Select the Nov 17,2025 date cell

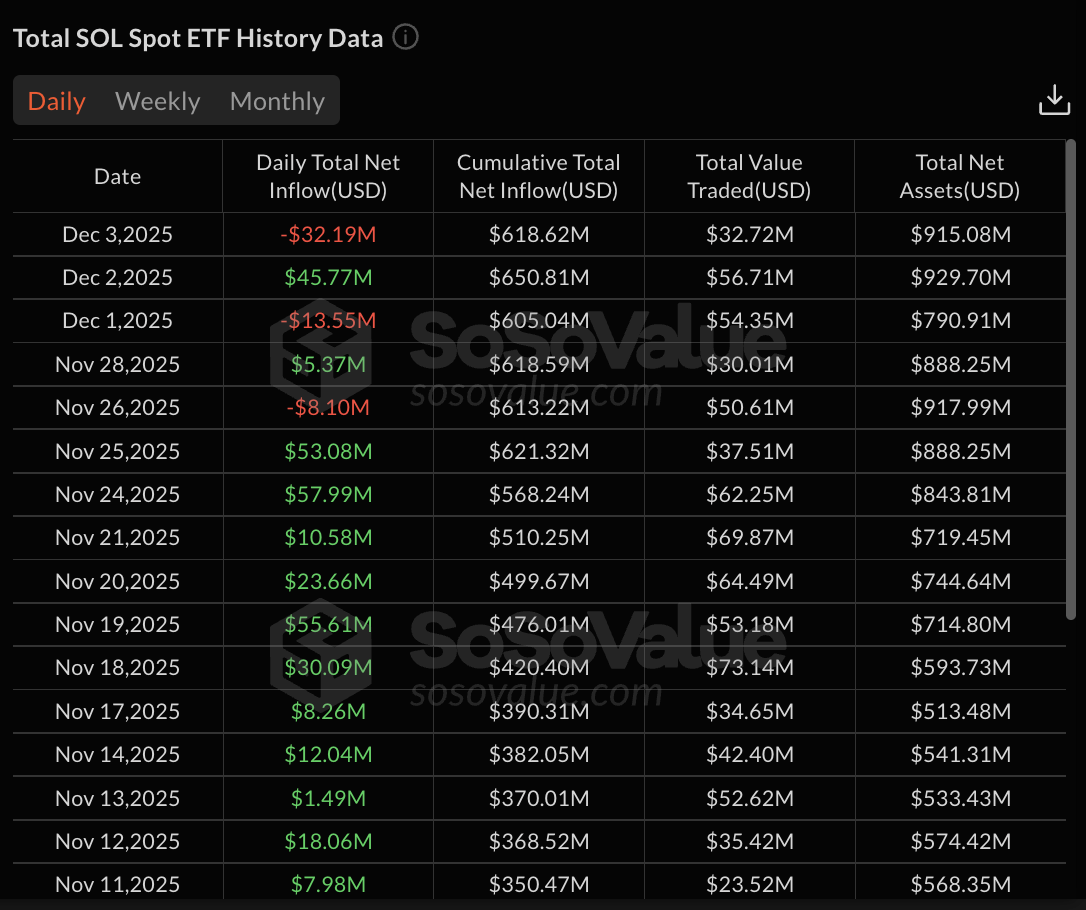(118, 711)
